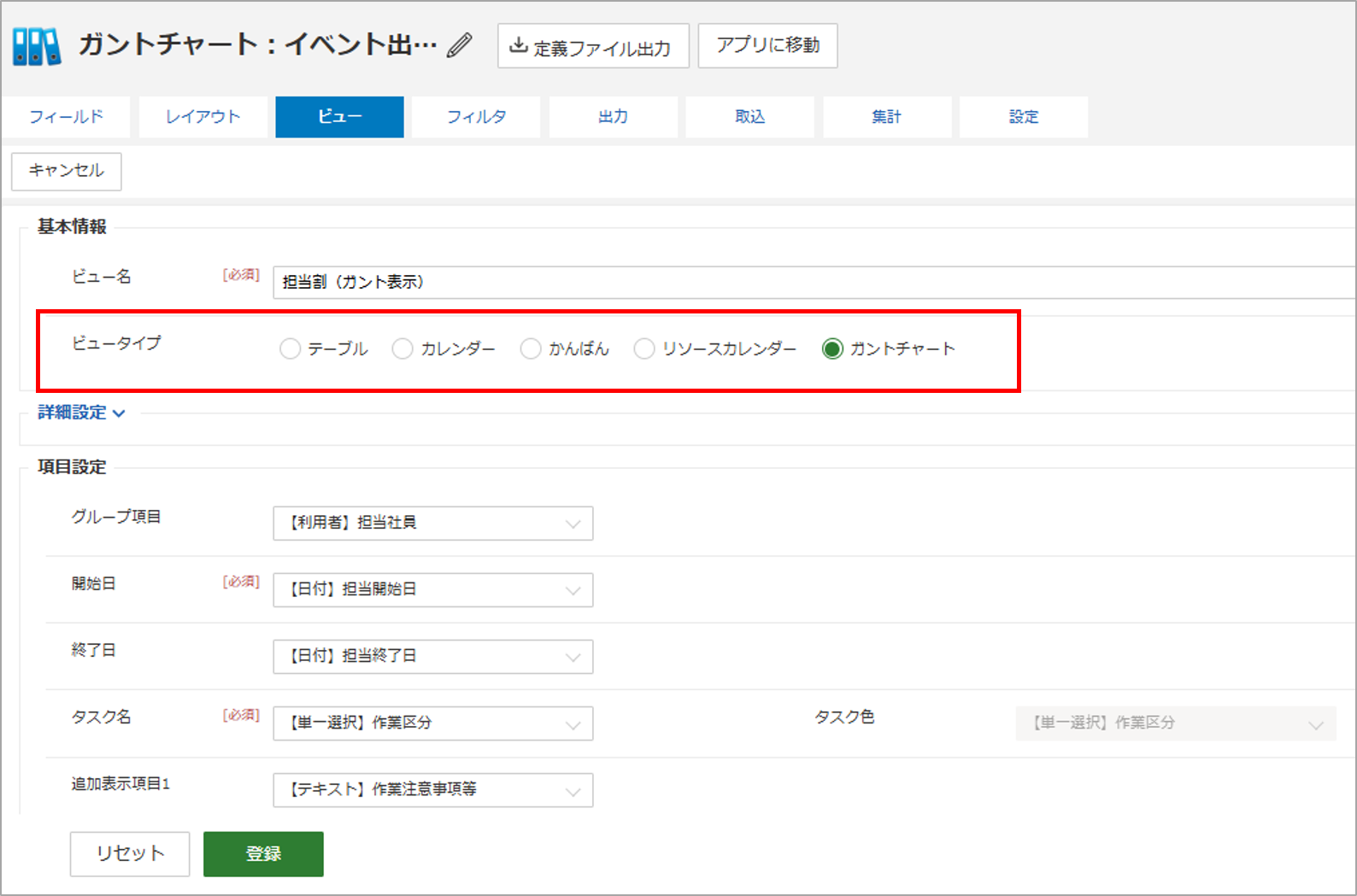The image size is (1357, 896).
Task: Click the アプリに移動 button
Action: pos(767,45)
